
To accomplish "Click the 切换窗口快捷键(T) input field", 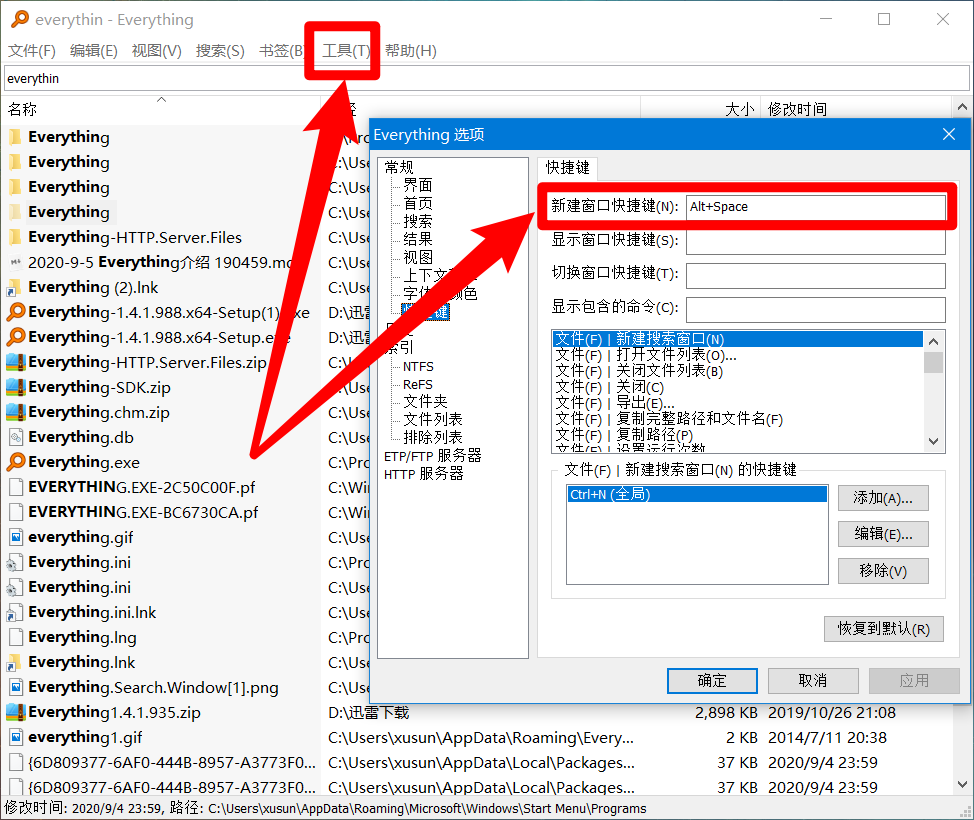I will point(816,275).
